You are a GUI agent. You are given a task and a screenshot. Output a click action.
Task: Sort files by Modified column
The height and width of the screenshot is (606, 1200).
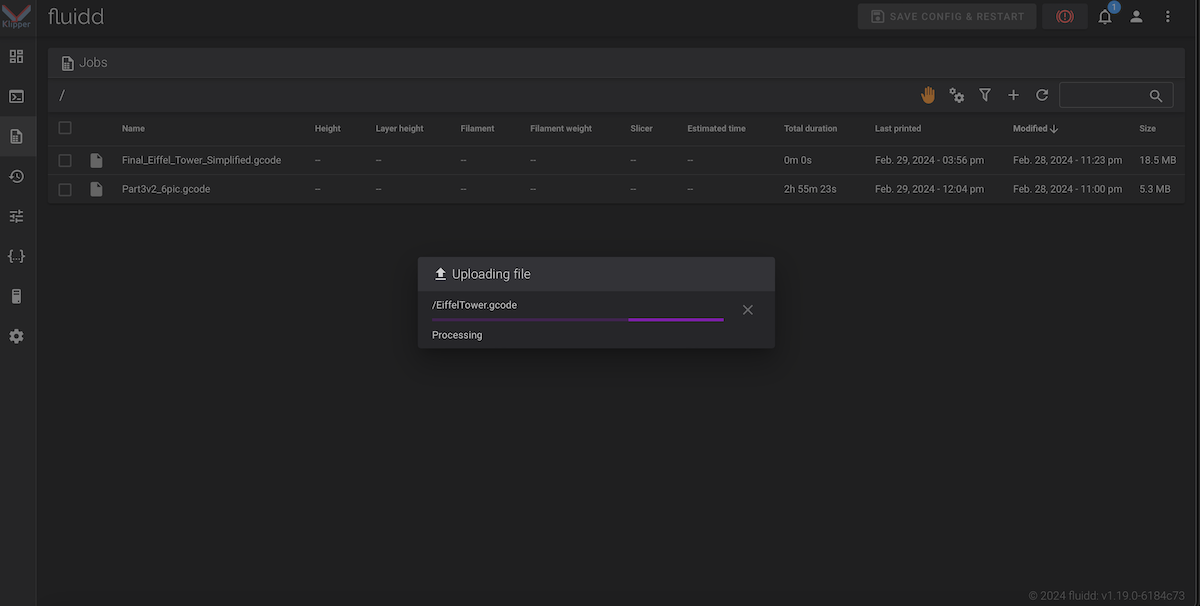coord(1035,129)
